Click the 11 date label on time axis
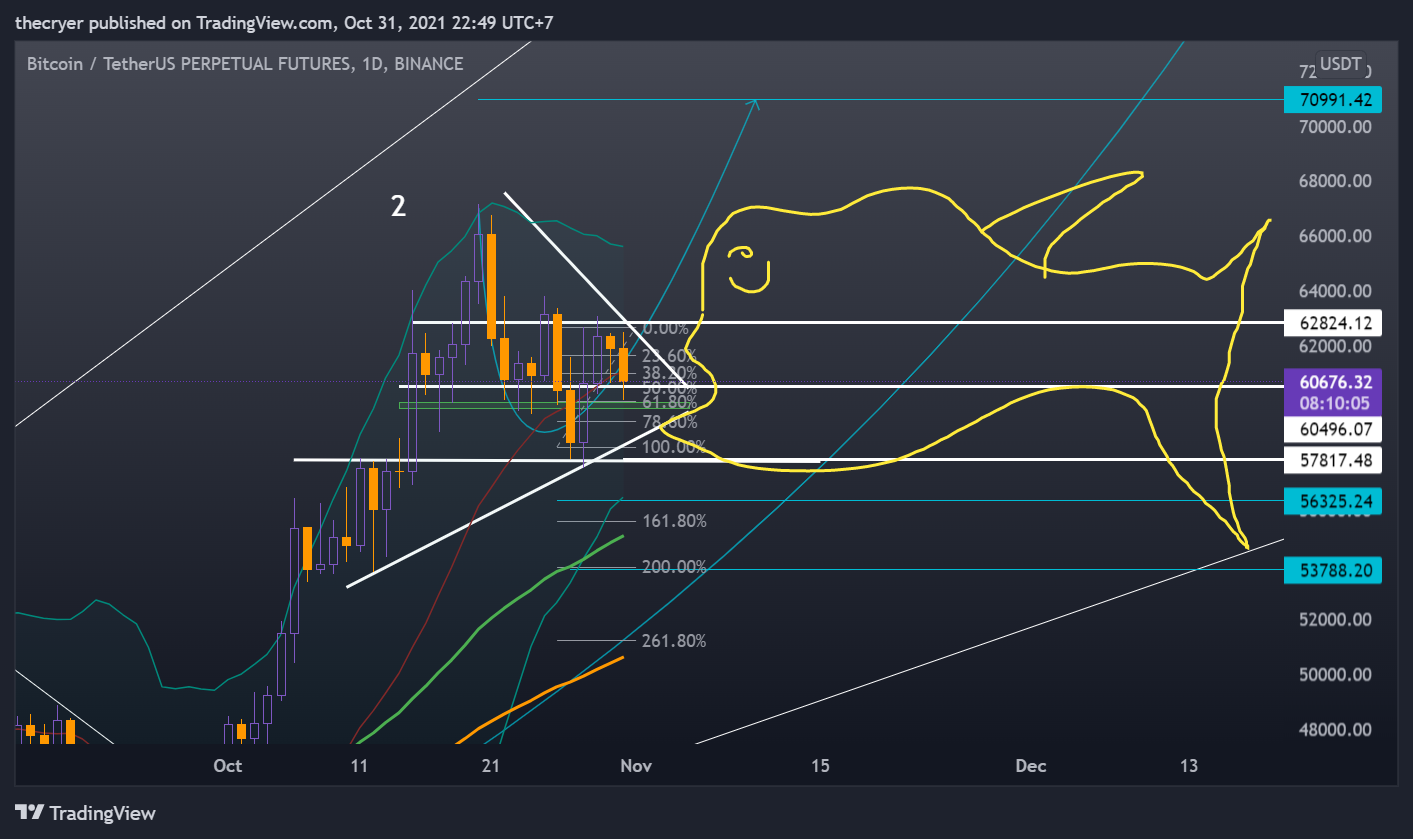 click(x=360, y=766)
